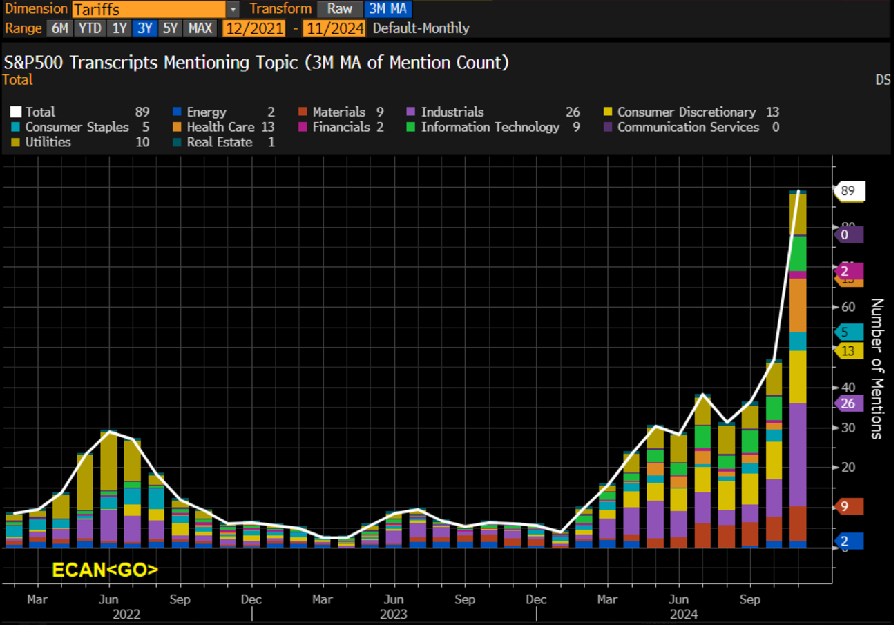Show the MAX date range
Image resolution: width=894 pixels, height=625 pixels.
[x=200, y=28]
